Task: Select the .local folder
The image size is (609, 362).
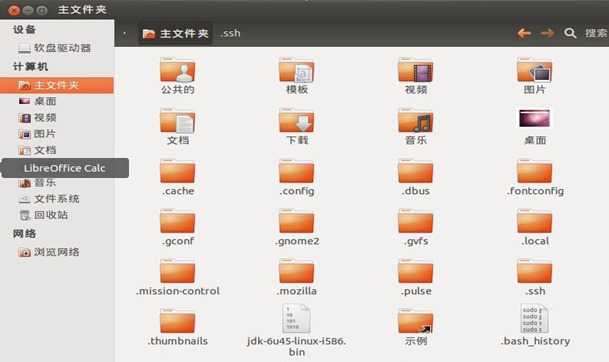Action: tap(534, 227)
